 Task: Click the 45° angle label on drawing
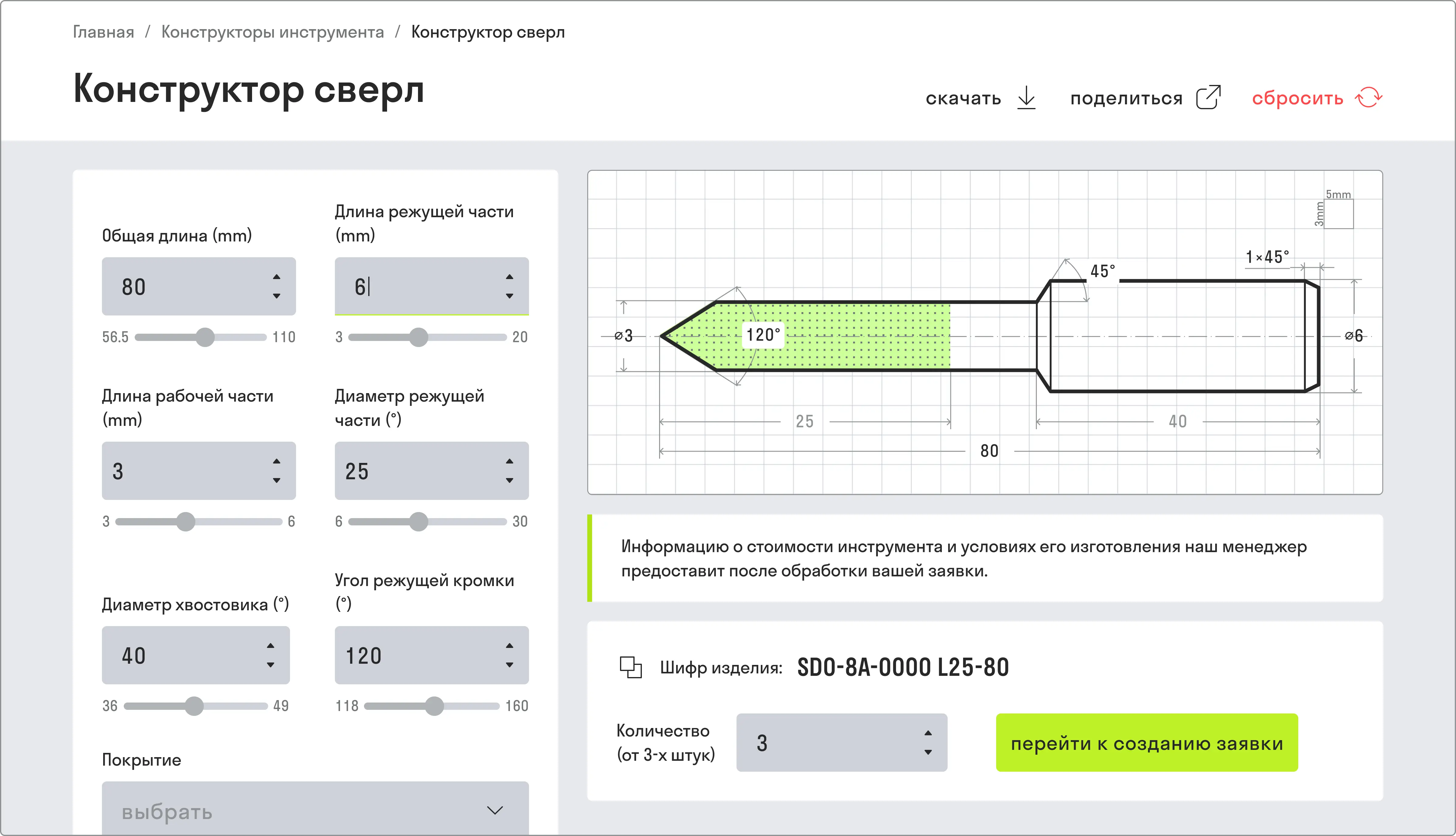coord(1102,271)
